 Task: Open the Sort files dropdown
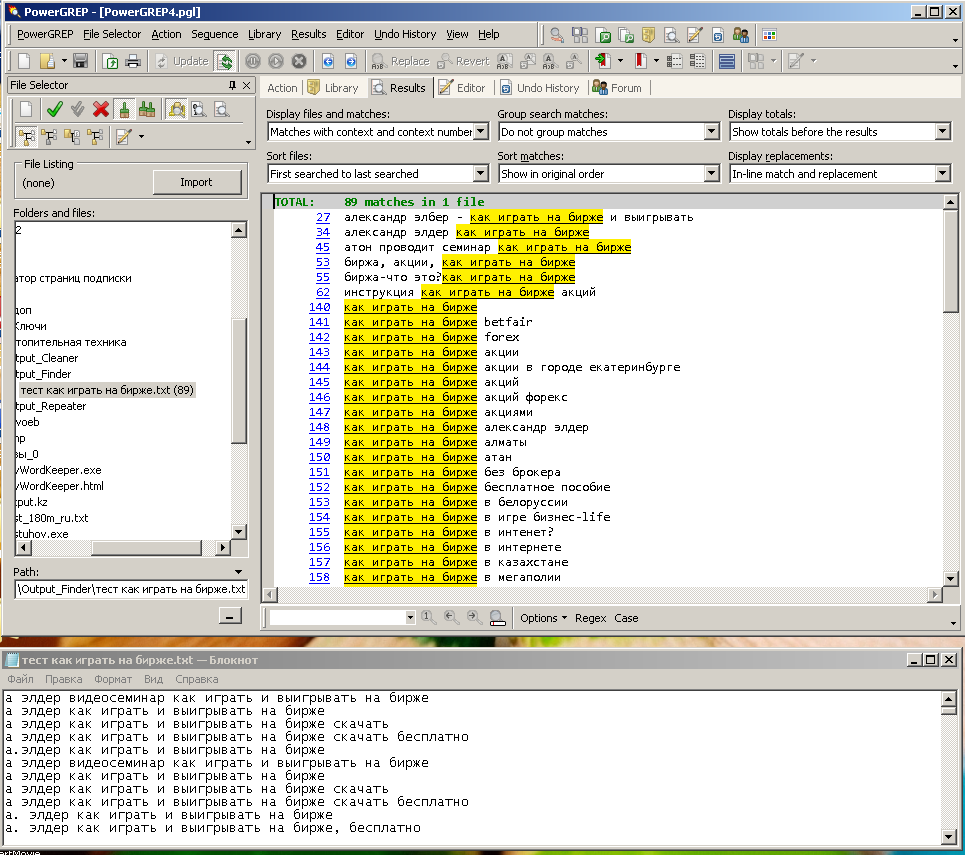pos(480,174)
